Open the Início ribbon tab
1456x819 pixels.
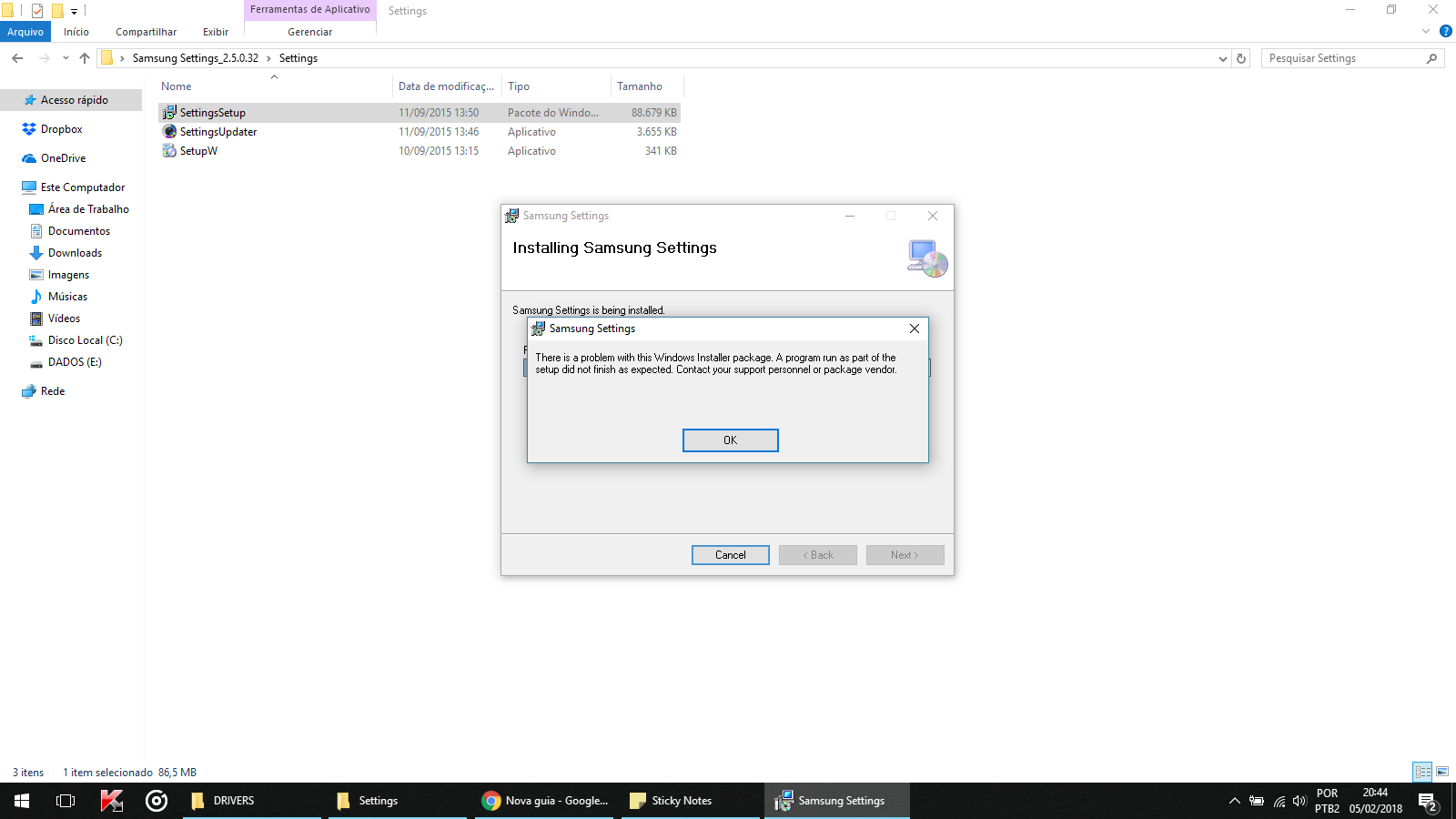76,32
